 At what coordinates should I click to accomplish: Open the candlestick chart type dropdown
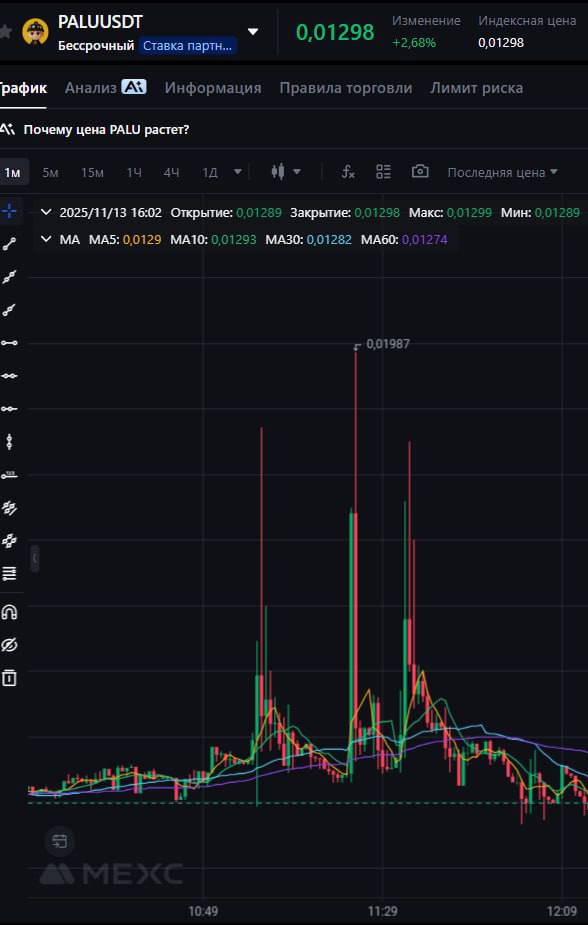pos(286,172)
